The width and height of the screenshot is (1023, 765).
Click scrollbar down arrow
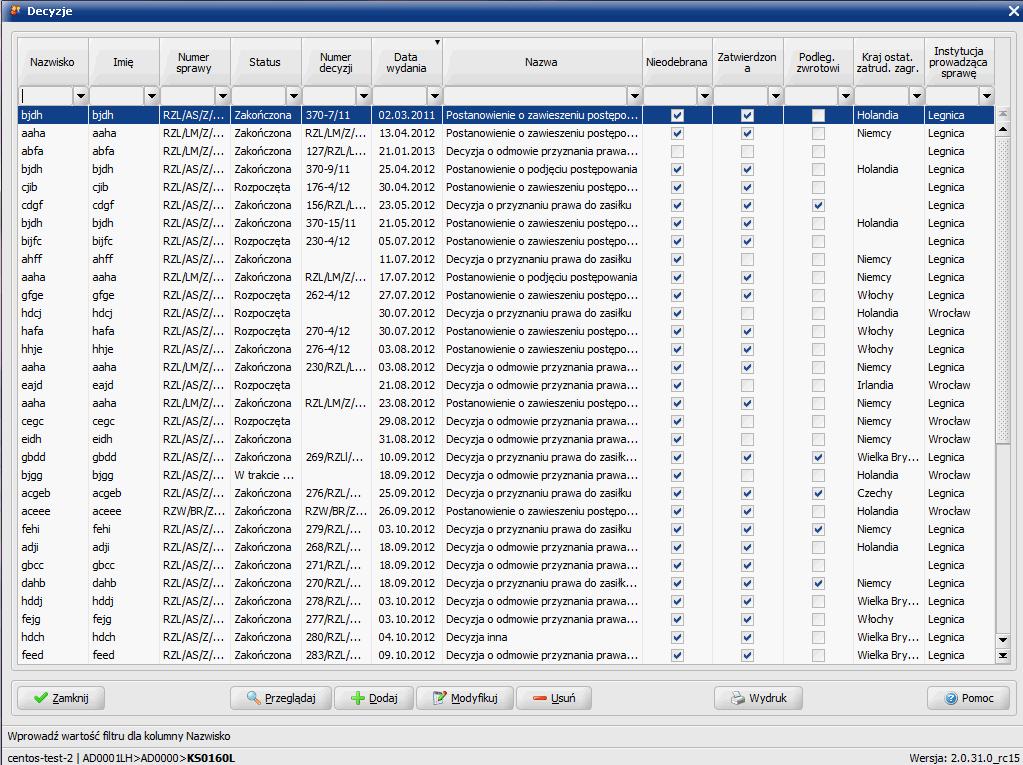(x=1003, y=640)
